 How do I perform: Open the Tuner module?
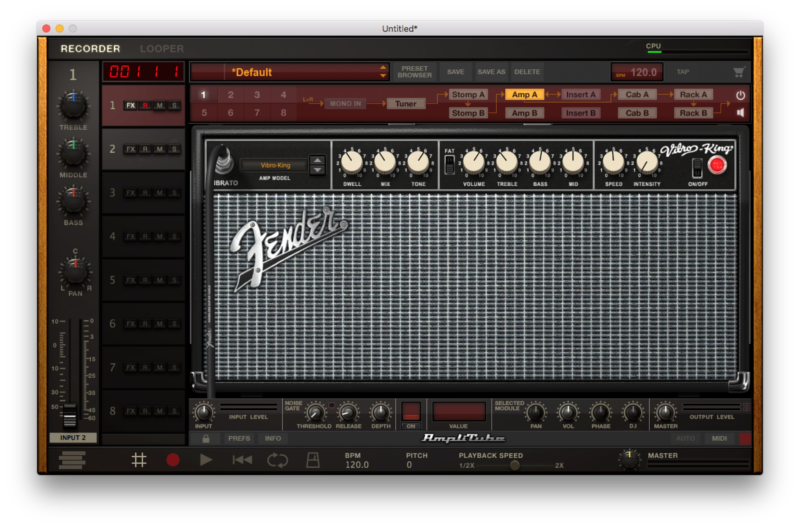point(406,104)
